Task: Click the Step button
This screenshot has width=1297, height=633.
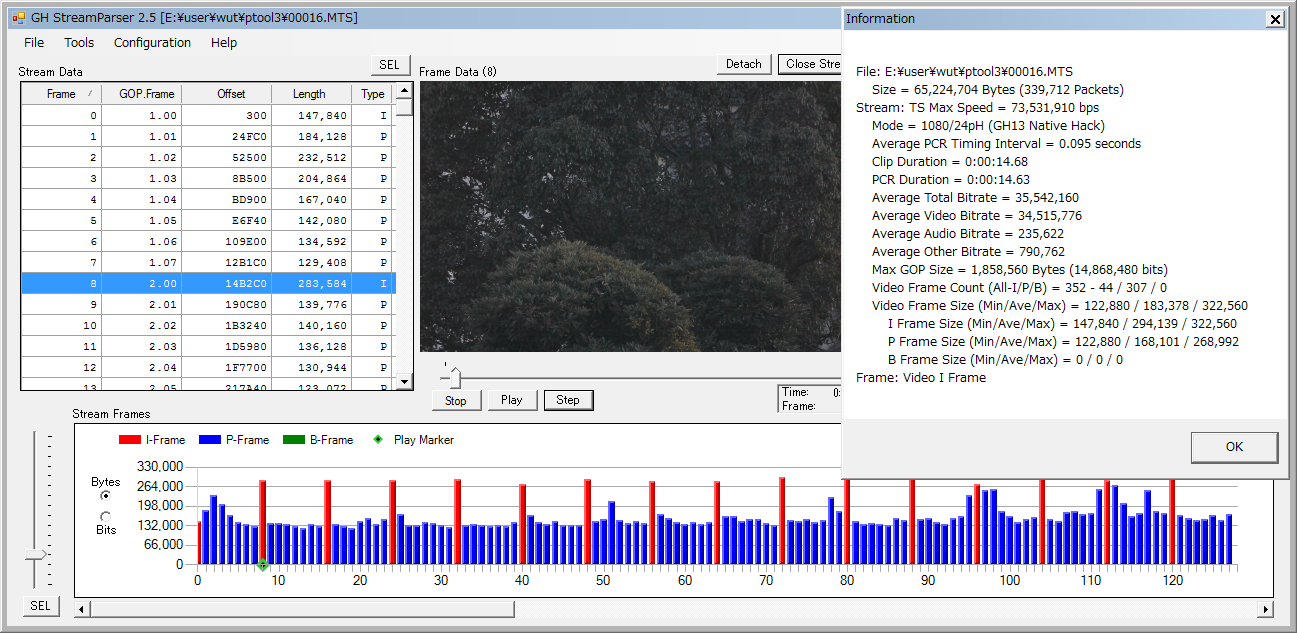Action: [568, 400]
